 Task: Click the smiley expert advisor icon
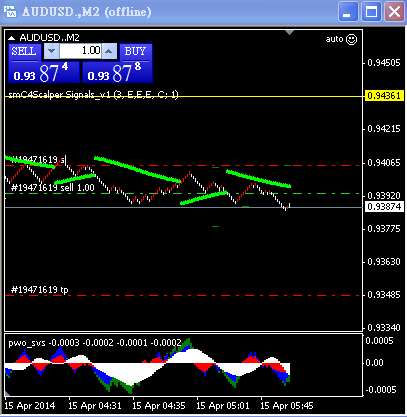click(x=351, y=39)
